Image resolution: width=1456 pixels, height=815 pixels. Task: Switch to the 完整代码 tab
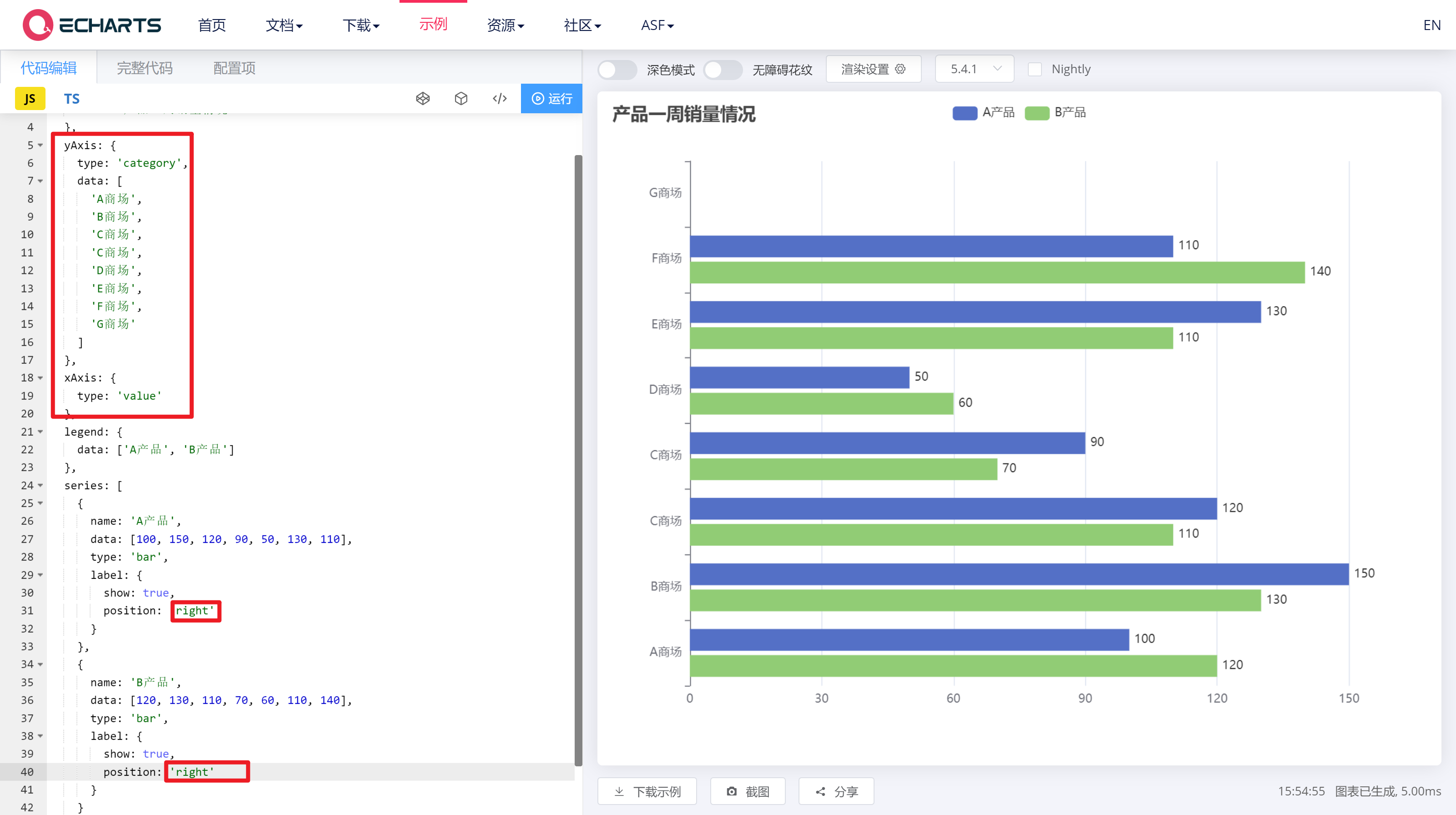click(145, 68)
